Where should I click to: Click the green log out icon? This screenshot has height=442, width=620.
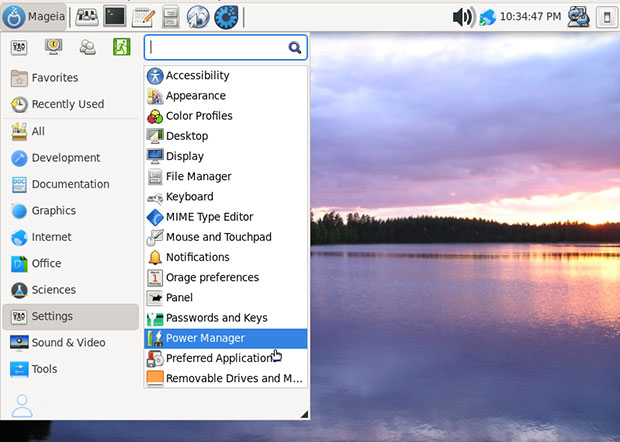122,47
